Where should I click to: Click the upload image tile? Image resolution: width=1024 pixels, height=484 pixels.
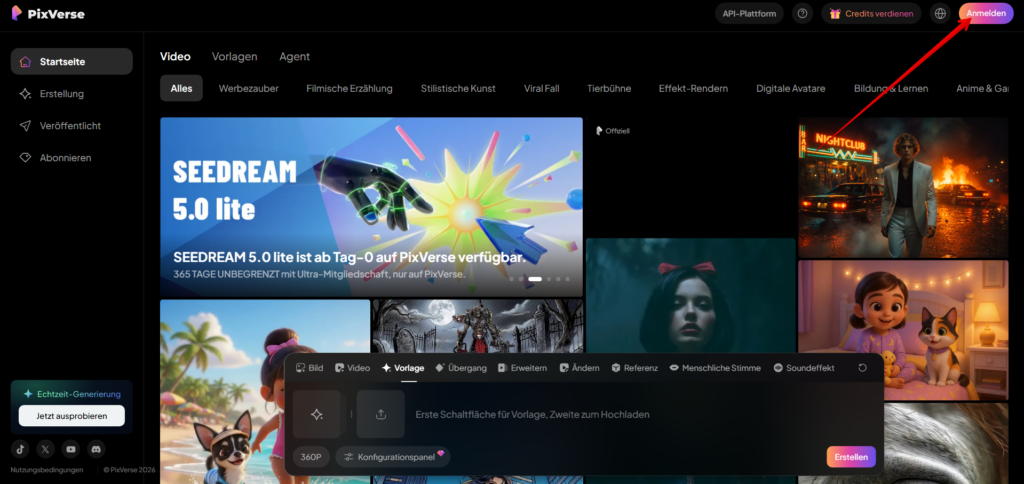381,414
